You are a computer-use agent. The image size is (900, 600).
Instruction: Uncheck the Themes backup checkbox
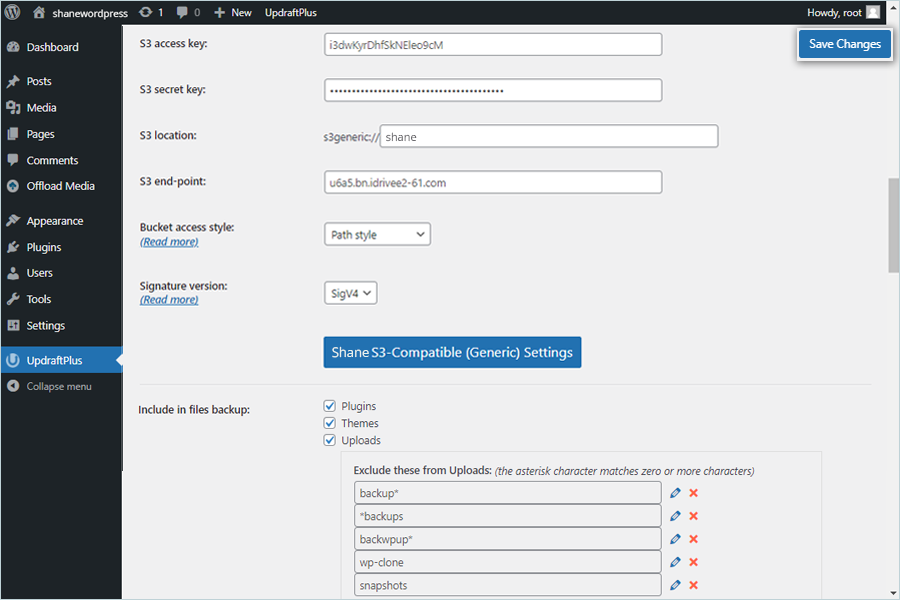click(x=329, y=423)
